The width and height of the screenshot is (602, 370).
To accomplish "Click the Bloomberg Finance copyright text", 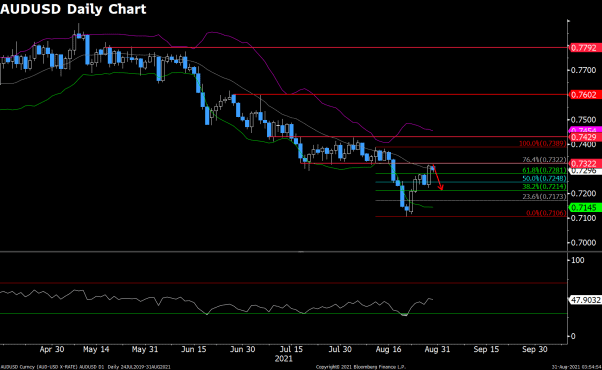I will click(x=361, y=367).
